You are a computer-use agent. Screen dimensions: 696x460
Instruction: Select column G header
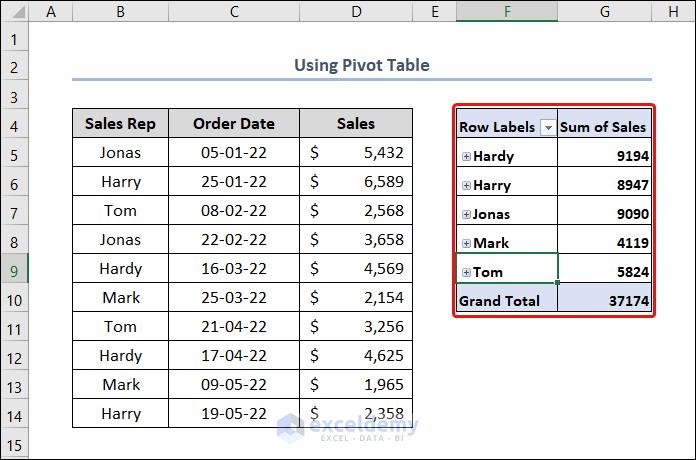click(604, 11)
